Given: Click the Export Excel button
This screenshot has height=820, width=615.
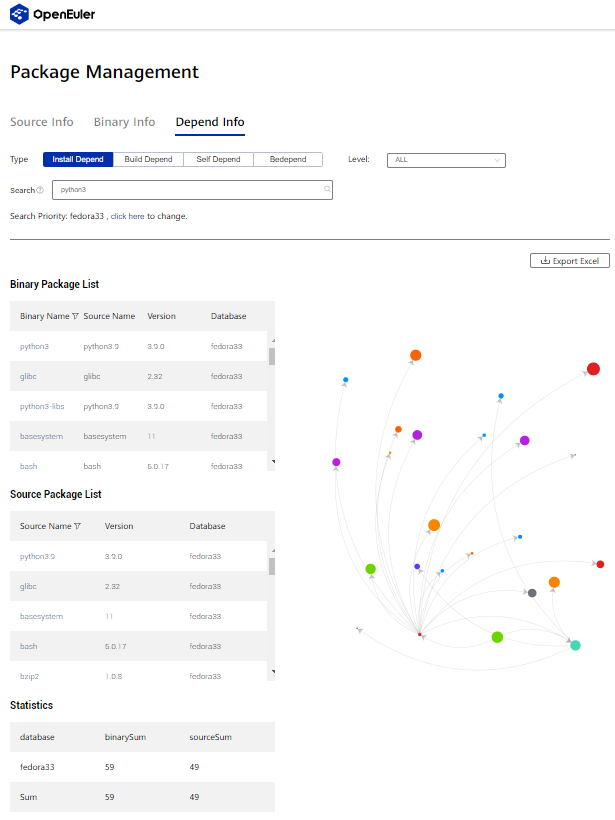Looking at the screenshot, I should click(569, 261).
